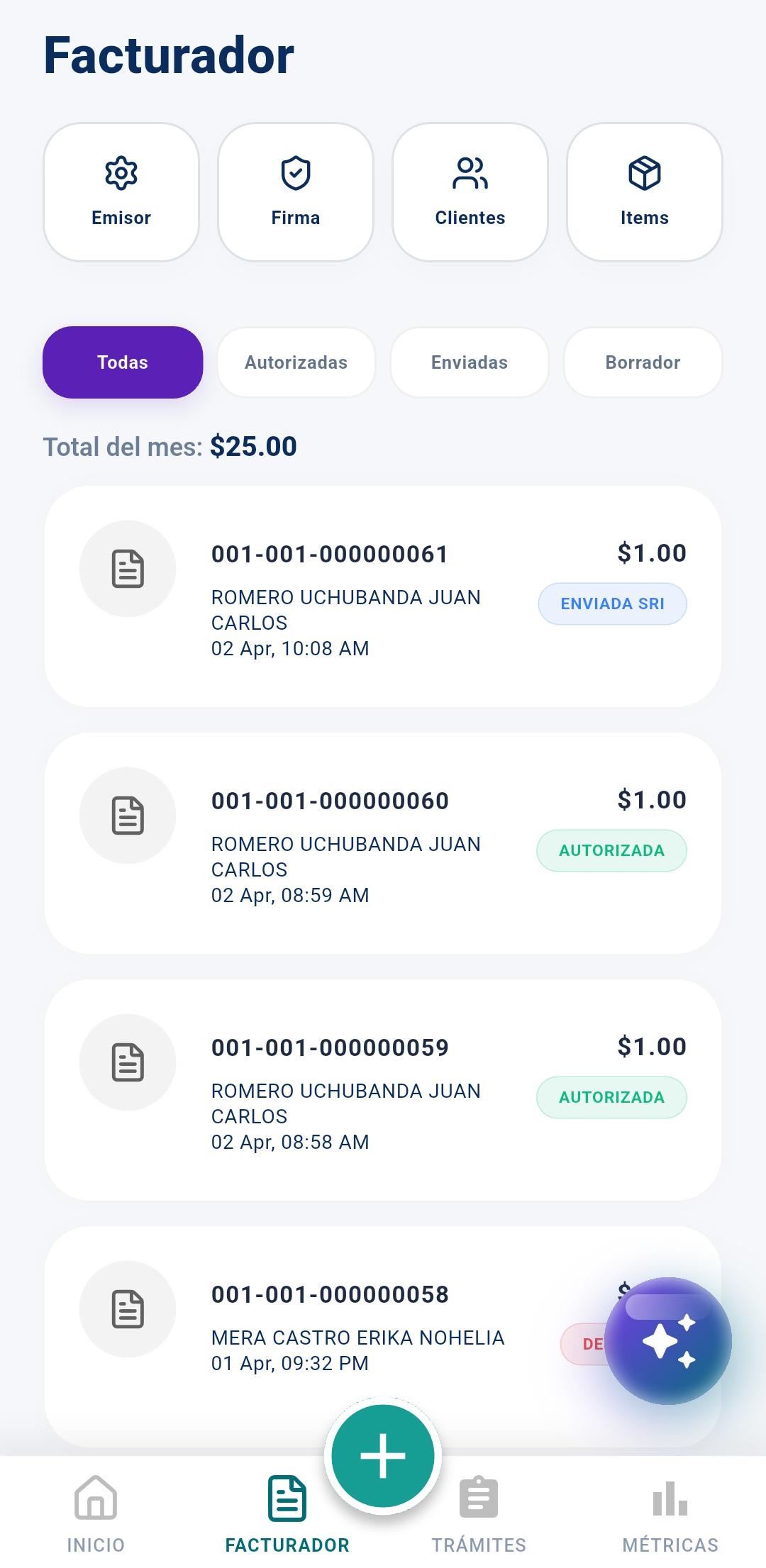Filter by Todas invoices
This screenshot has height=1568, width=766.
pyautogui.click(x=123, y=362)
